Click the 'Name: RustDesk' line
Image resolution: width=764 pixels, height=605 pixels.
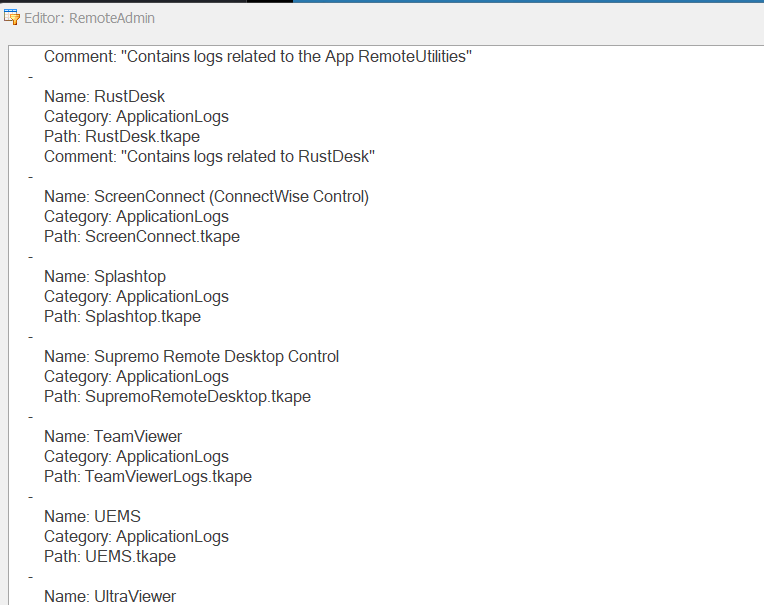pyautogui.click(x=104, y=96)
